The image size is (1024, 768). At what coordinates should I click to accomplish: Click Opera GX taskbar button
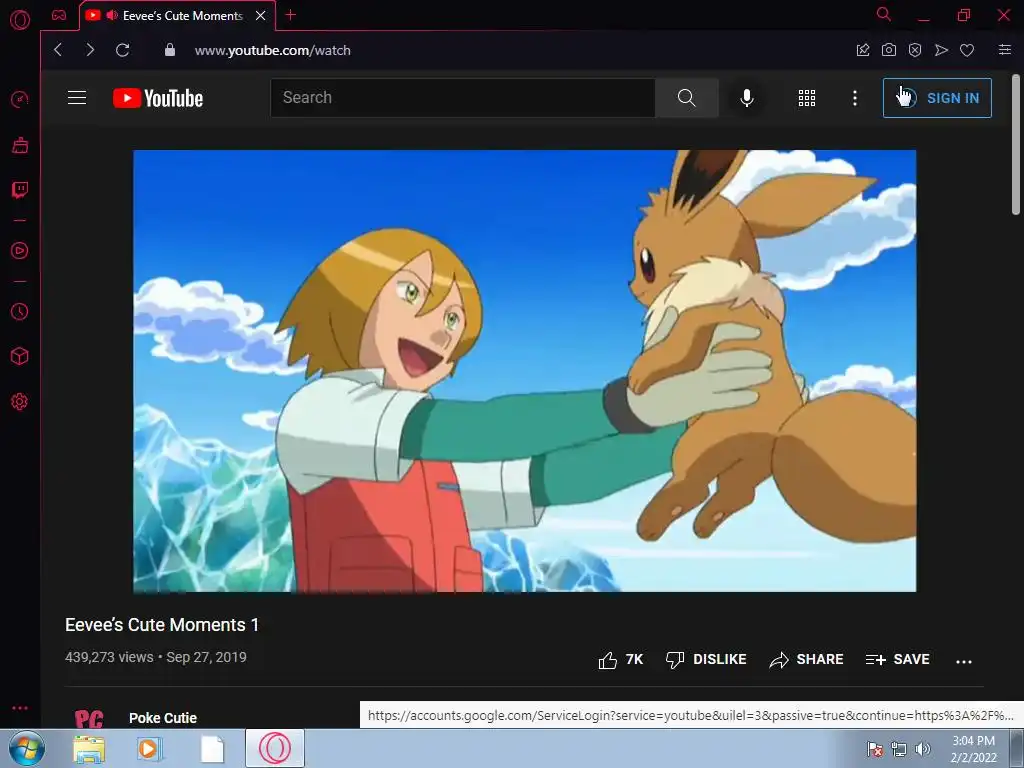[x=275, y=748]
